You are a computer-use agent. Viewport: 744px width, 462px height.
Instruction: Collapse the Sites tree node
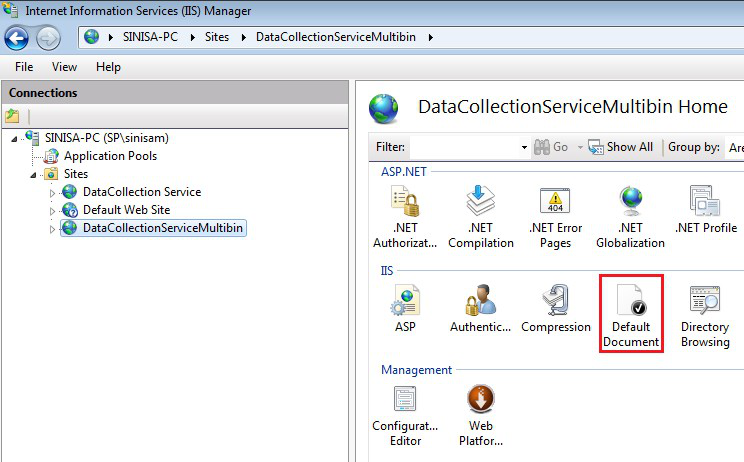33,175
